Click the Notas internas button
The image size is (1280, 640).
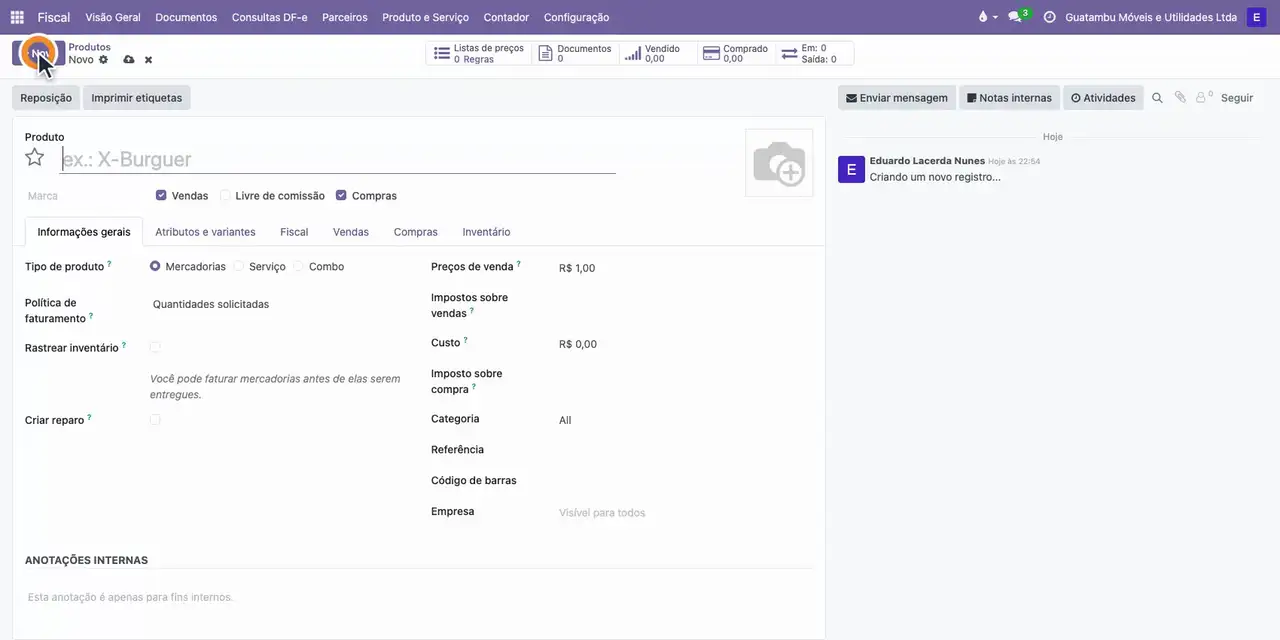[x=1009, y=98]
